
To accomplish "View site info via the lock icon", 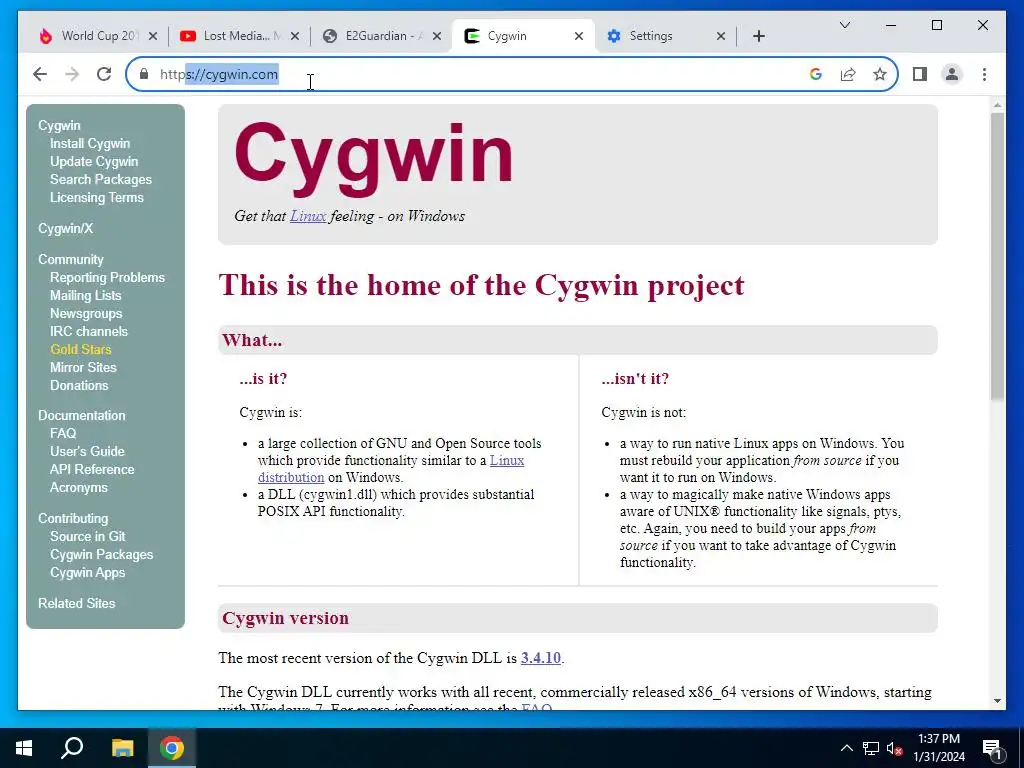I will (144, 74).
